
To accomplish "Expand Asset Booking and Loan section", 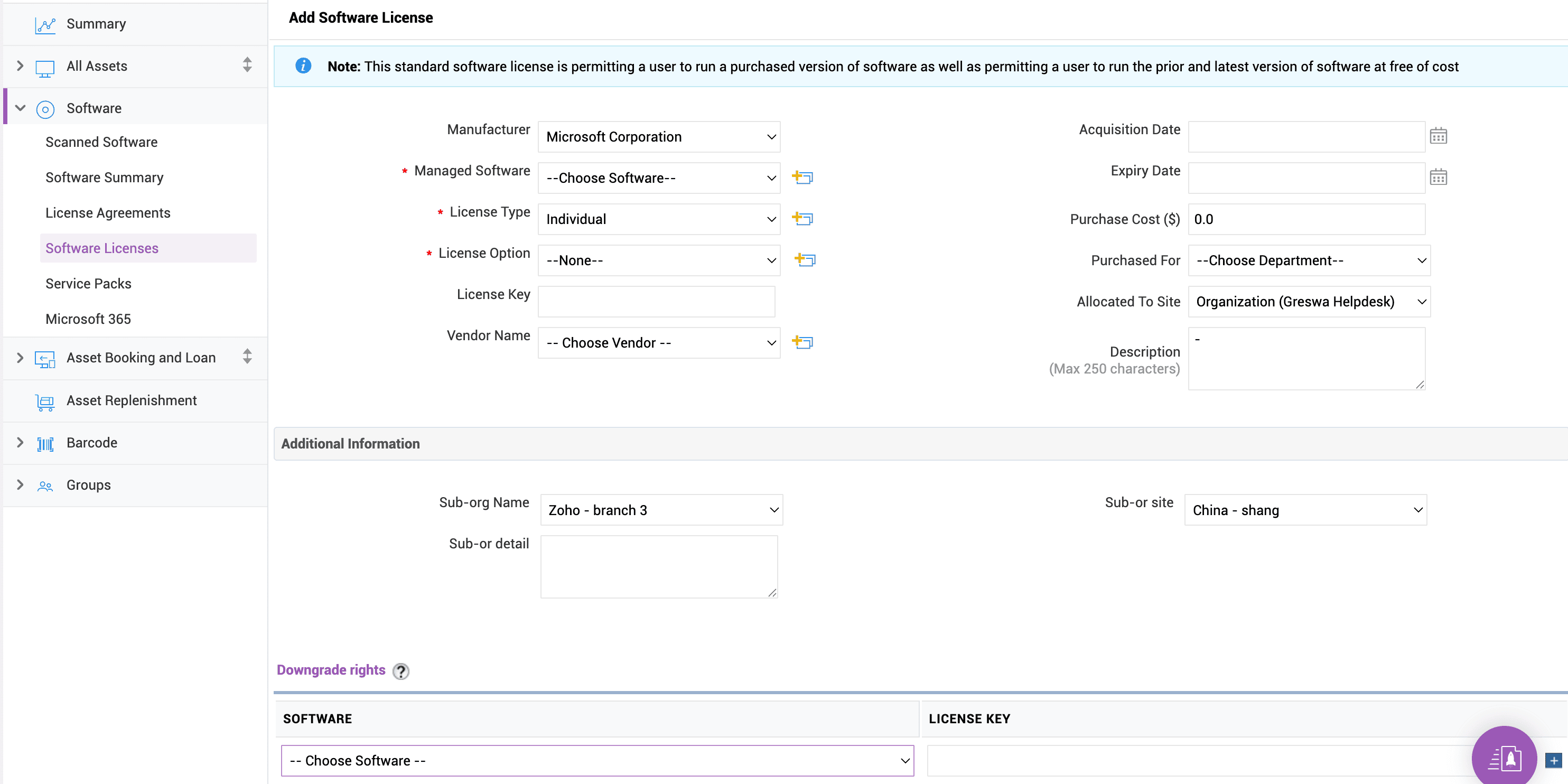I will (20, 357).
